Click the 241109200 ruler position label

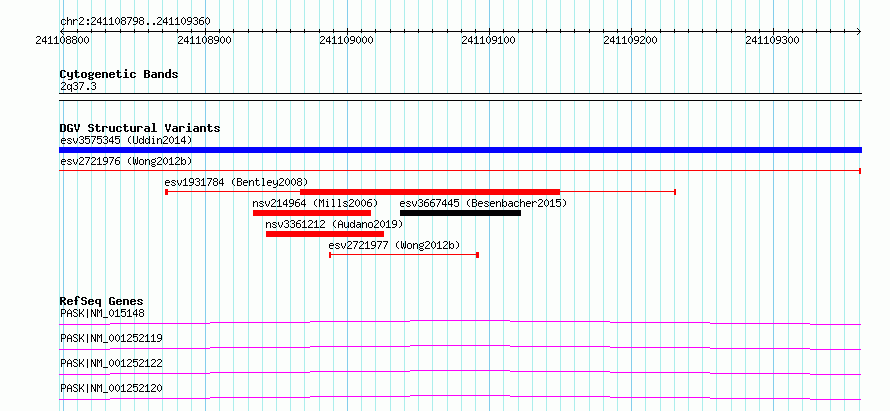tap(630, 40)
